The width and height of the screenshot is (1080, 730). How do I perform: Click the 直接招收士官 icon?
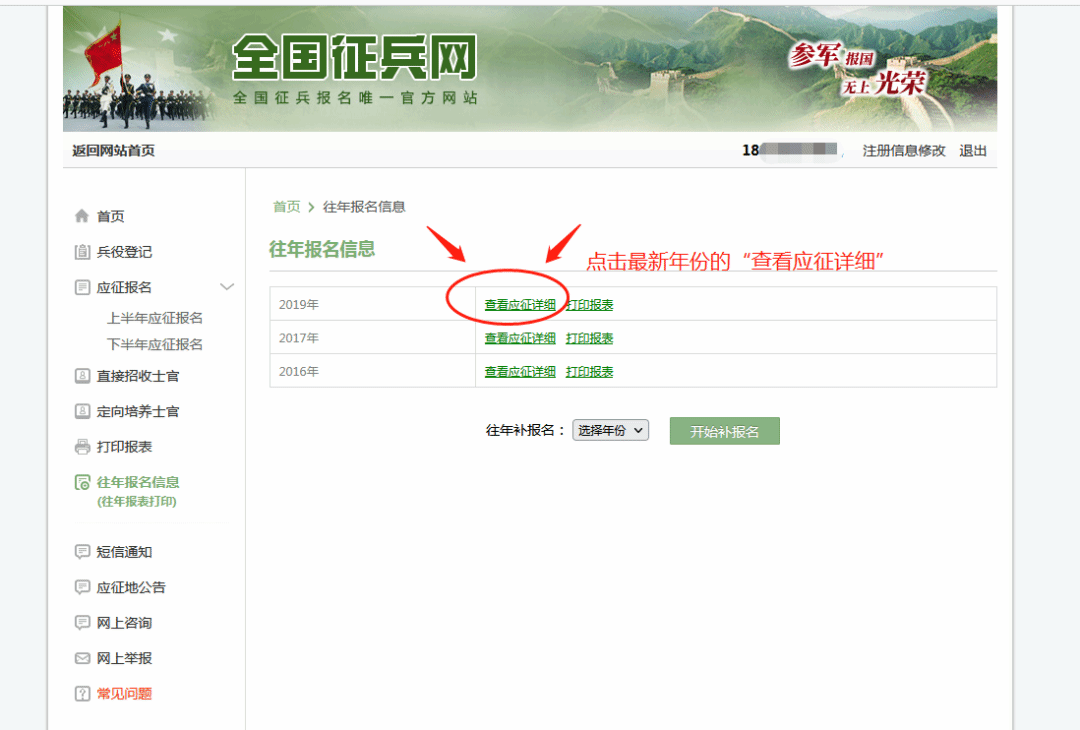tap(82, 376)
